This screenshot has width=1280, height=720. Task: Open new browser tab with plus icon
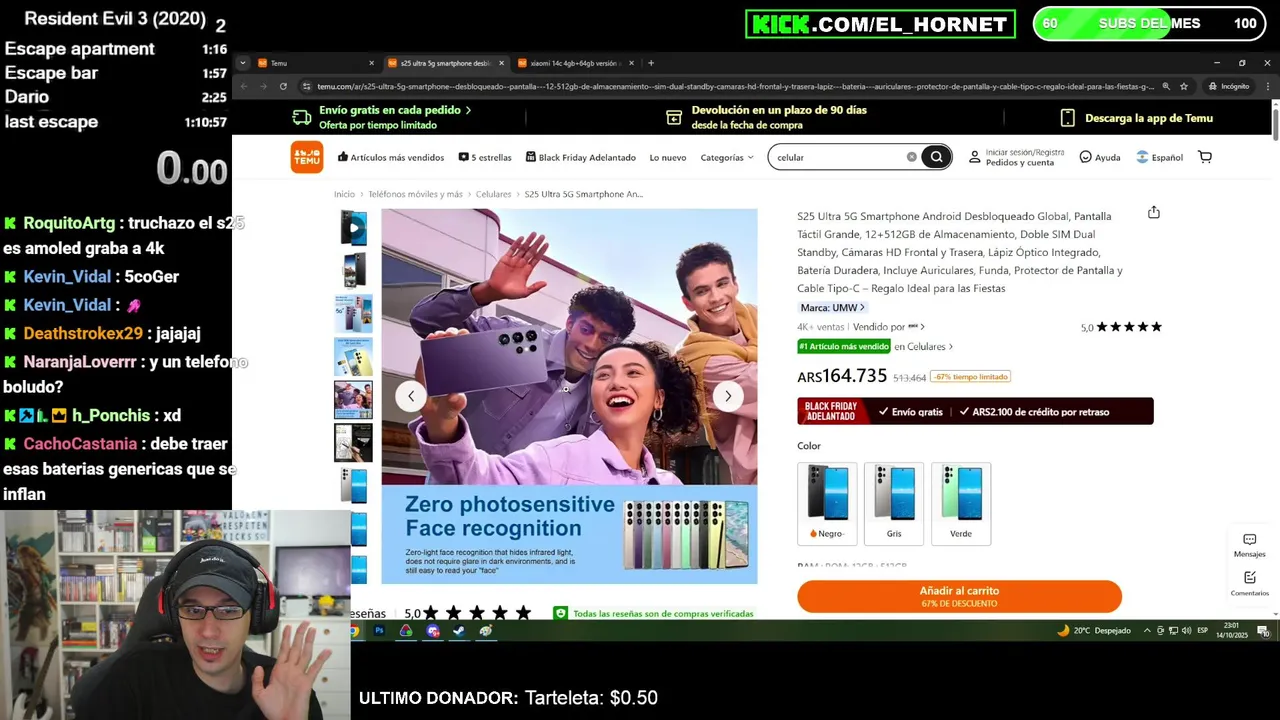[651, 63]
